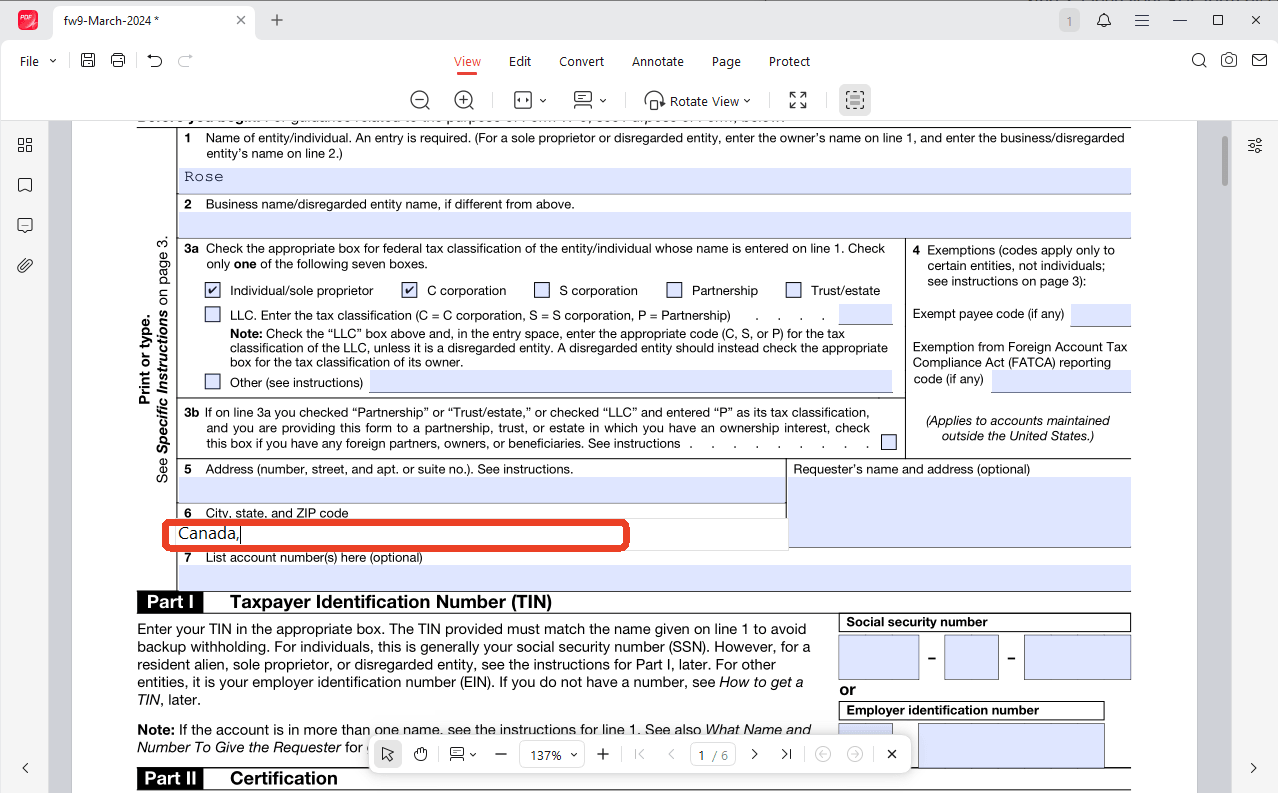Viewport: 1278px width, 793px height.
Task: Enter full screen mode
Action: point(798,100)
